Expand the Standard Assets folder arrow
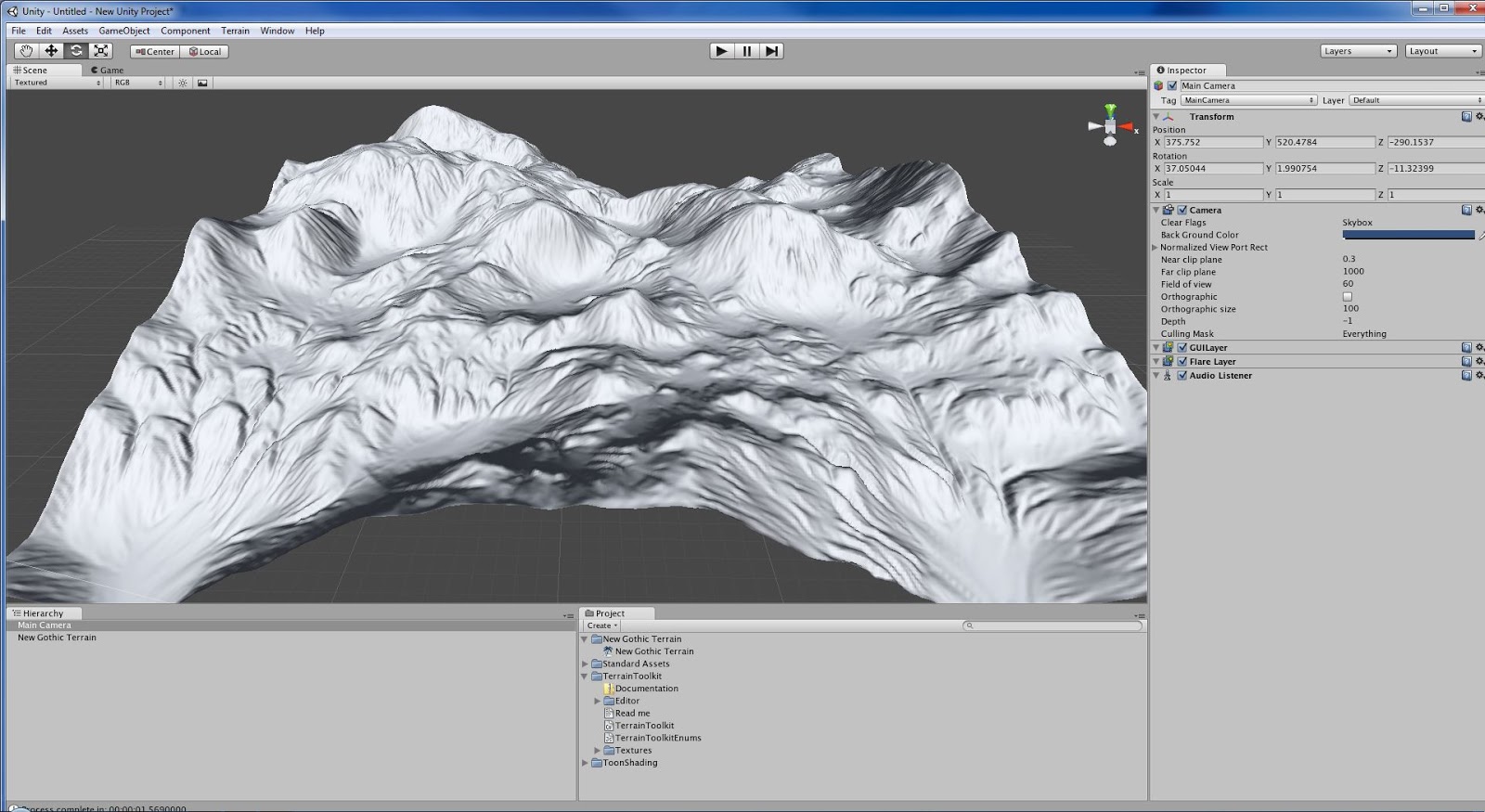 click(x=585, y=664)
